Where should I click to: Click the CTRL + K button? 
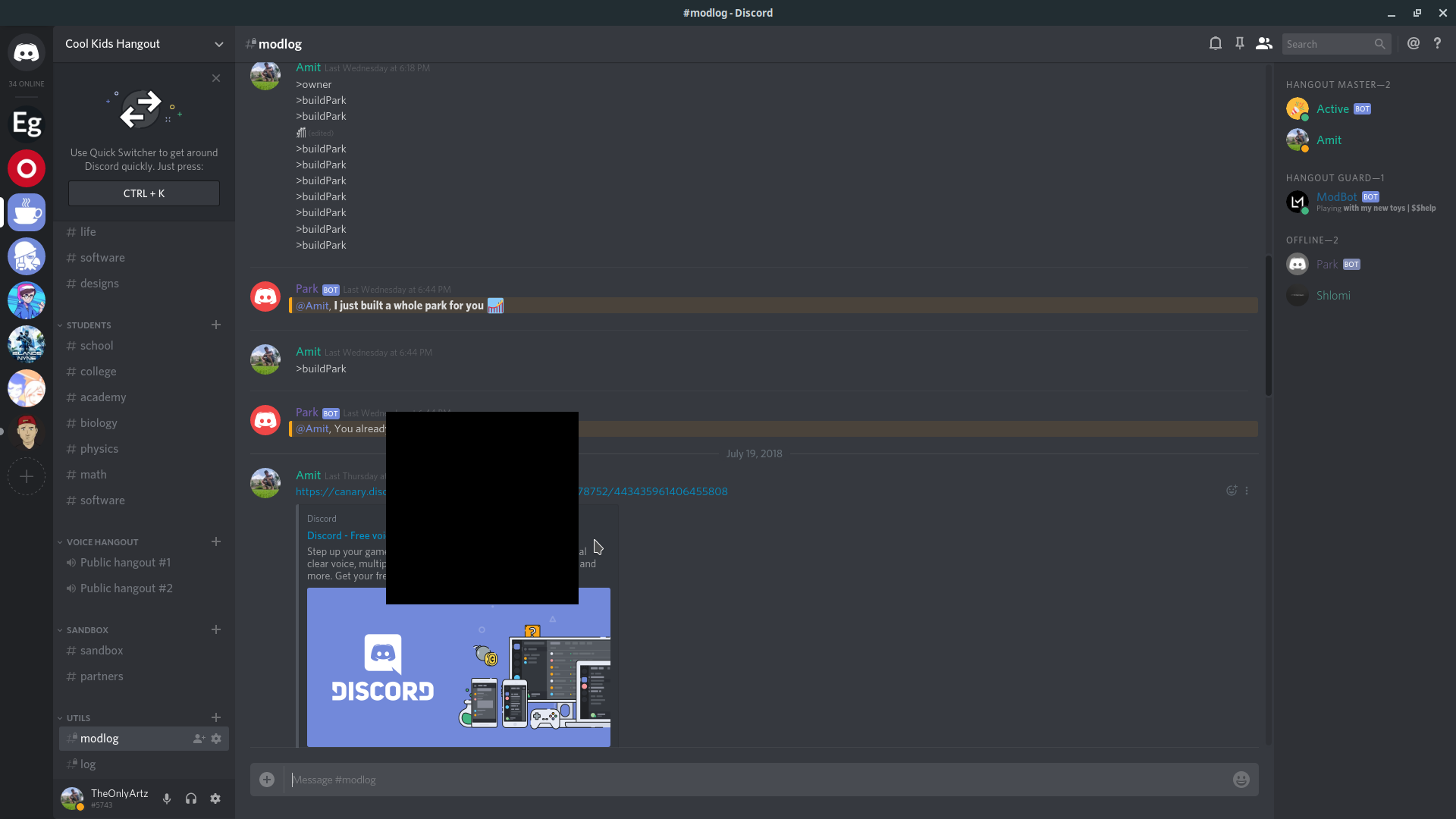point(144,193)
